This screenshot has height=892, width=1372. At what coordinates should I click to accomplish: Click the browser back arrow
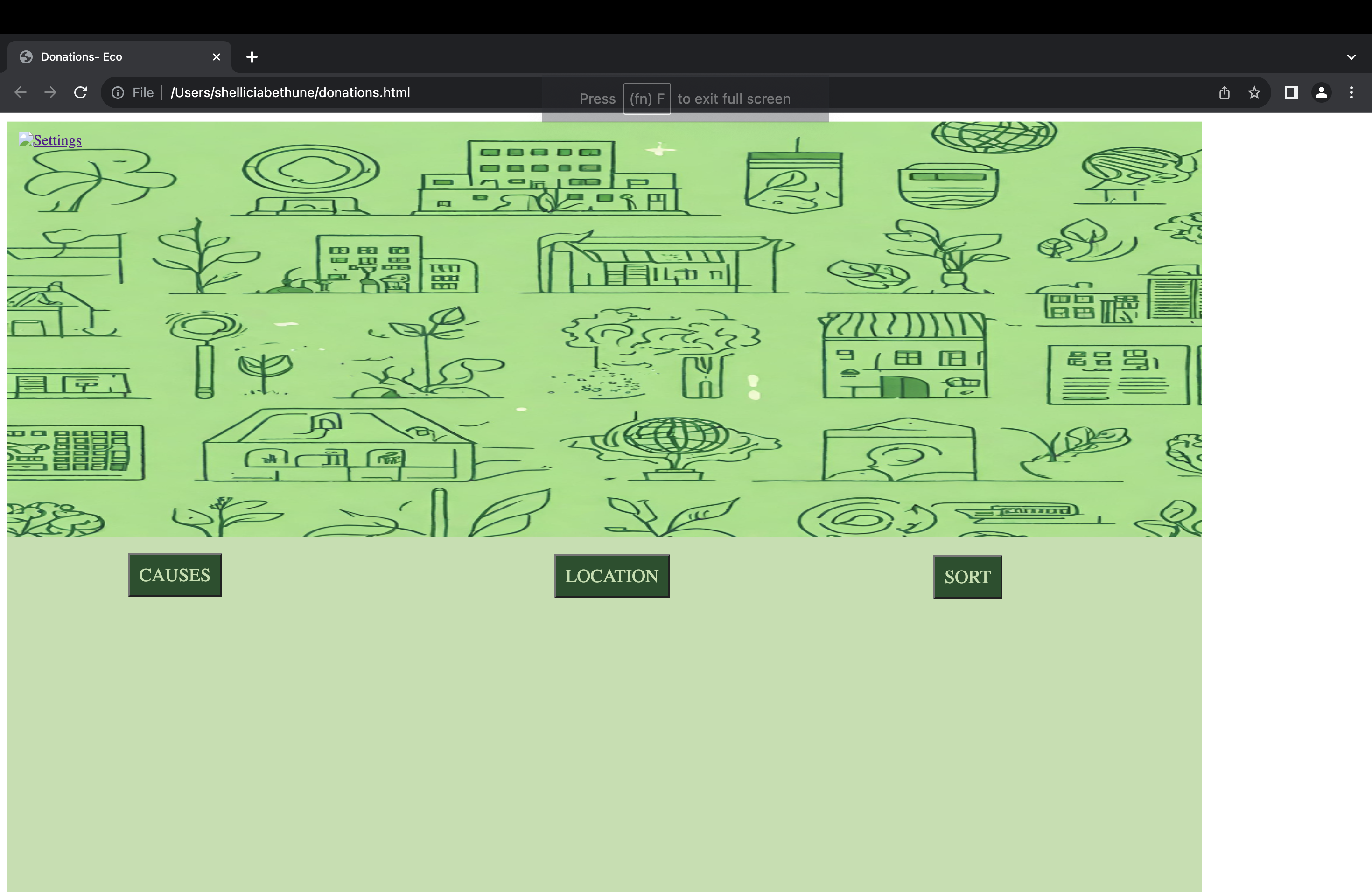coord(21,92)
